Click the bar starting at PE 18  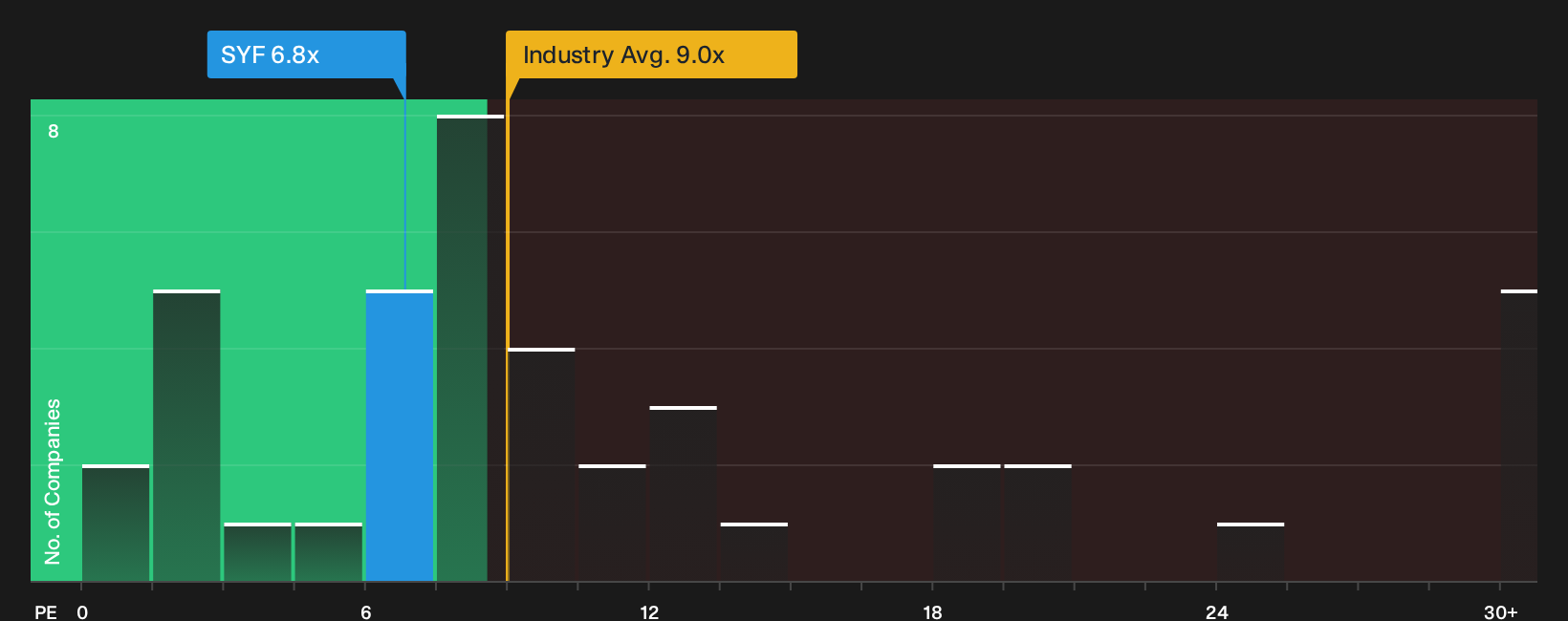[967, 523]
